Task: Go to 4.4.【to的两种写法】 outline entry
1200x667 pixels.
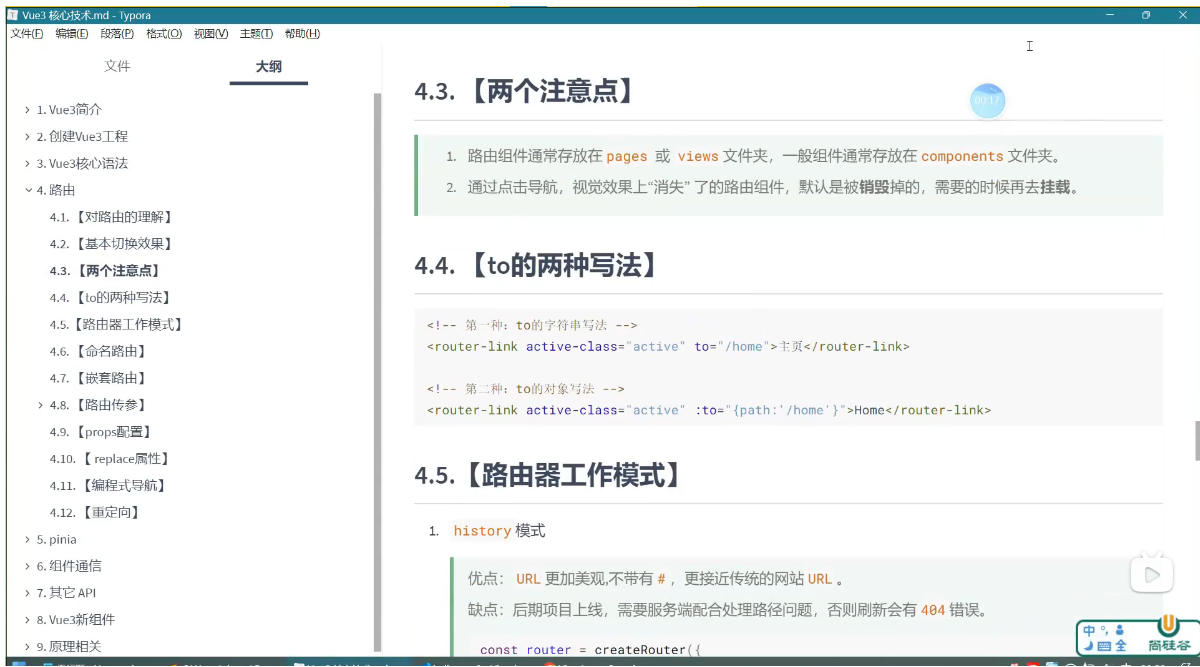Action: click(110, 298)
